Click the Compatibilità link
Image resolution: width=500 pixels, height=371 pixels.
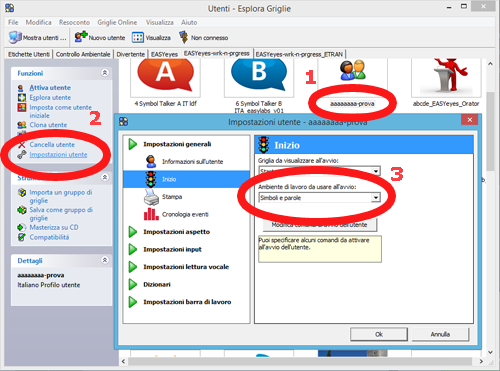tap(49, 237)
